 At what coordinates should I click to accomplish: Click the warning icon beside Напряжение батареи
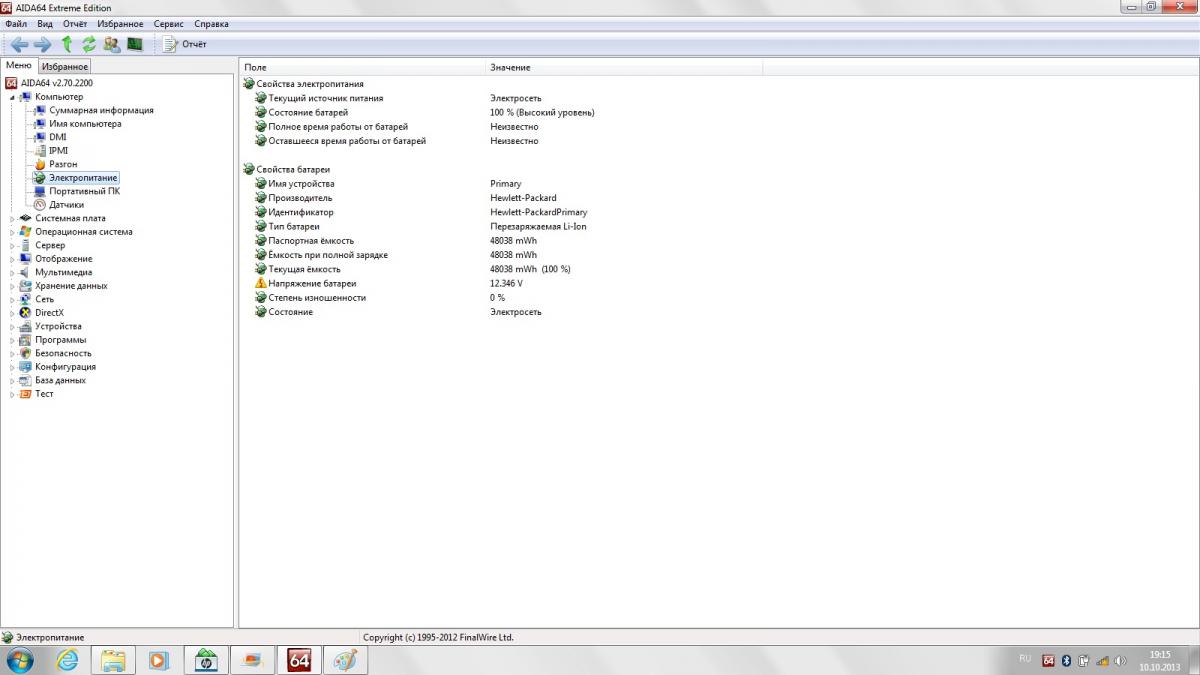click(x=261, y=284)
